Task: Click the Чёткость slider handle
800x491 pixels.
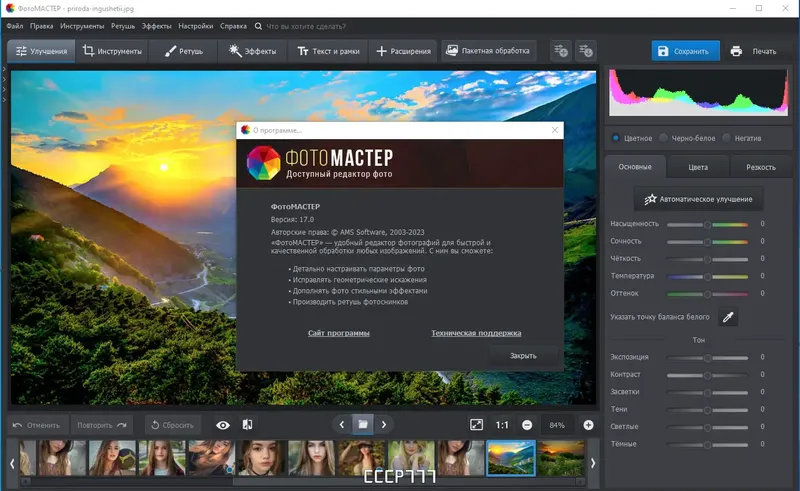Action: [x=707, y=259]
